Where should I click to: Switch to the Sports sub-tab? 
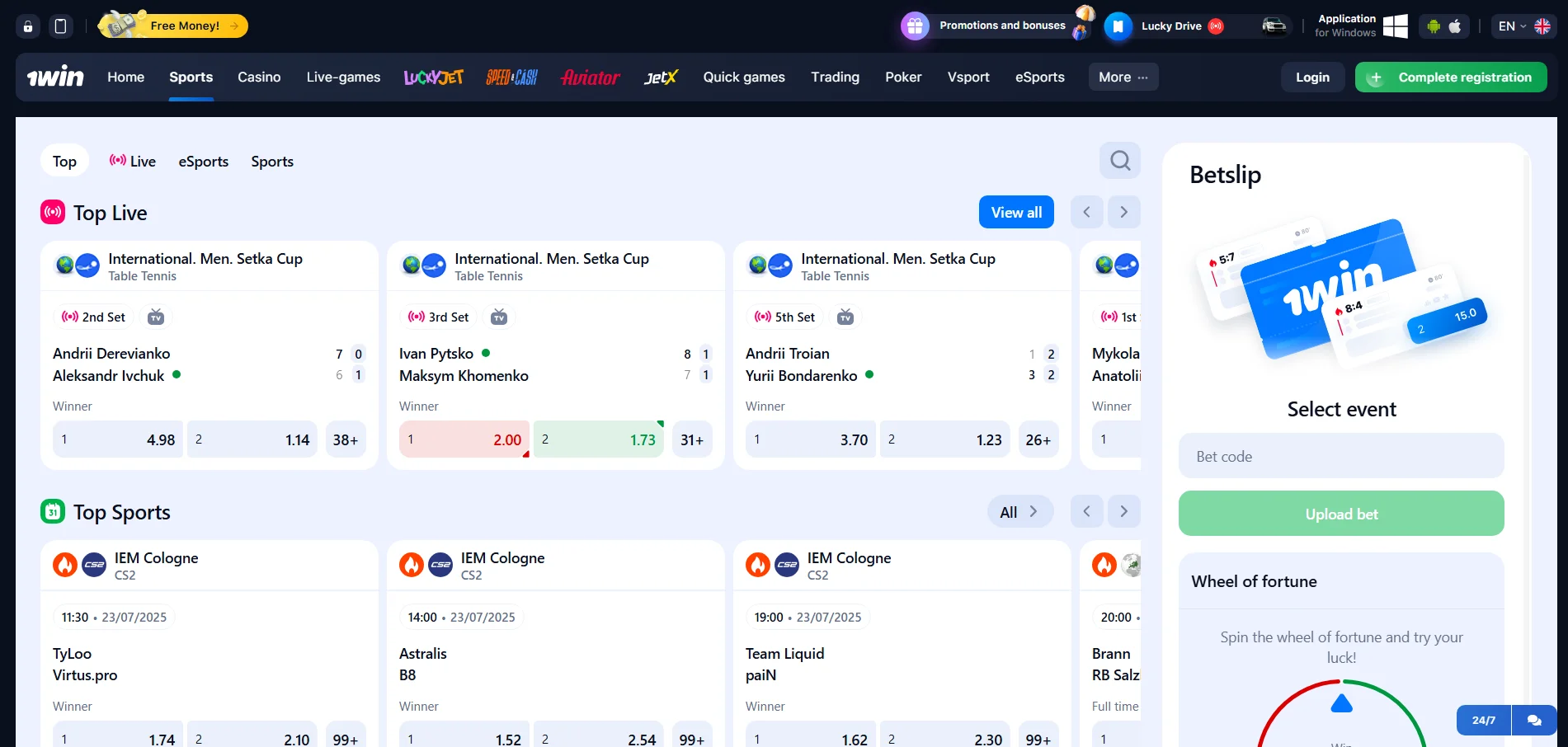tap(272, 161)
